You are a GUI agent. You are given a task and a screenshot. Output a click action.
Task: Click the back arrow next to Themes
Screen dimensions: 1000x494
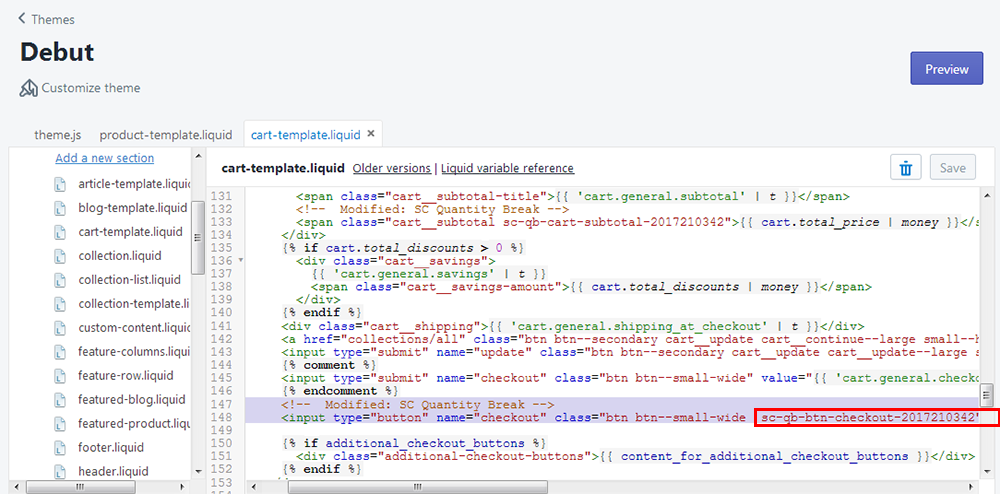click(22, 19)
